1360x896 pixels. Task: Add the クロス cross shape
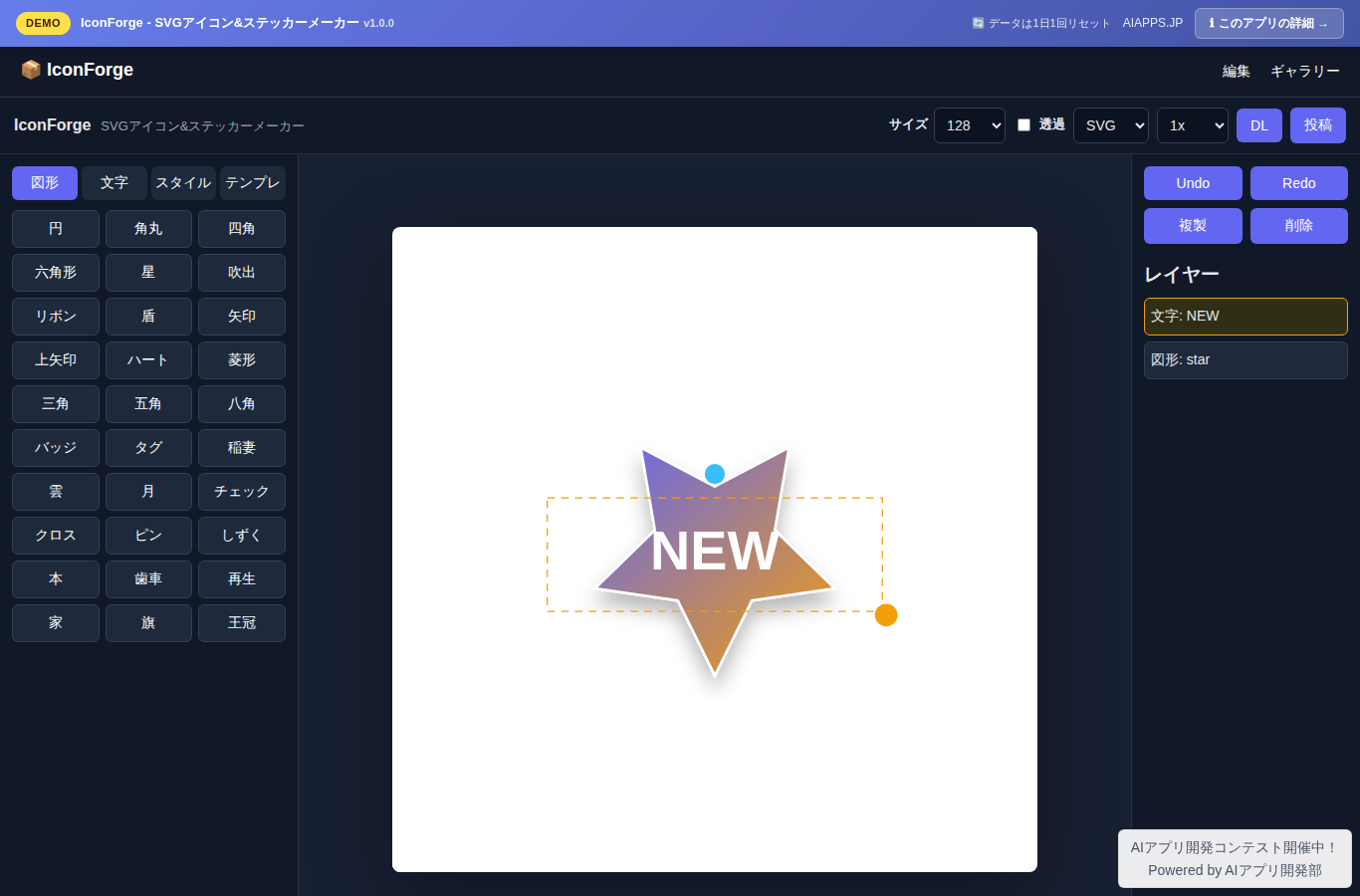click(x=56, y=536)
